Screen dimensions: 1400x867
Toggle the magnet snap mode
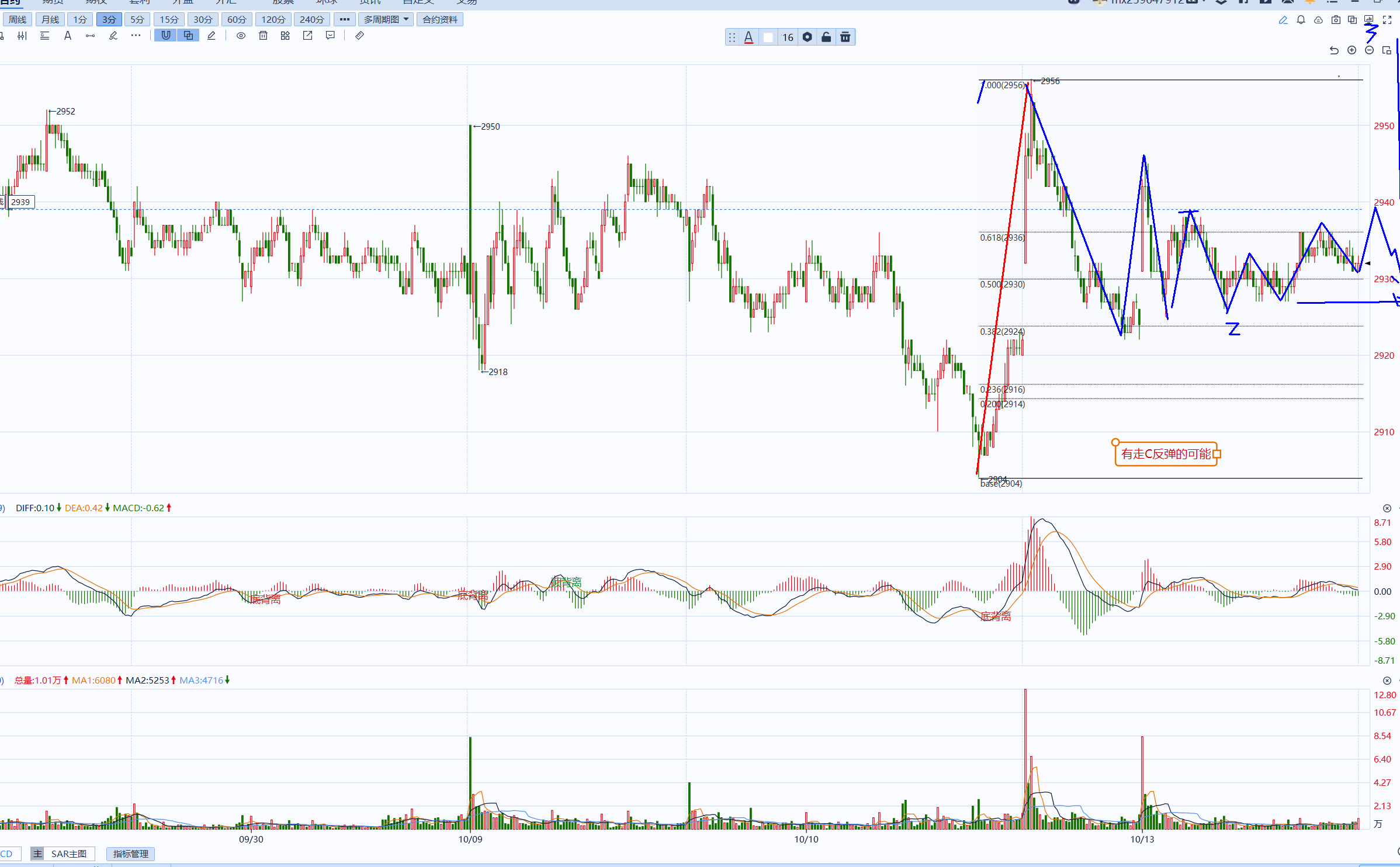coord(166,36)
